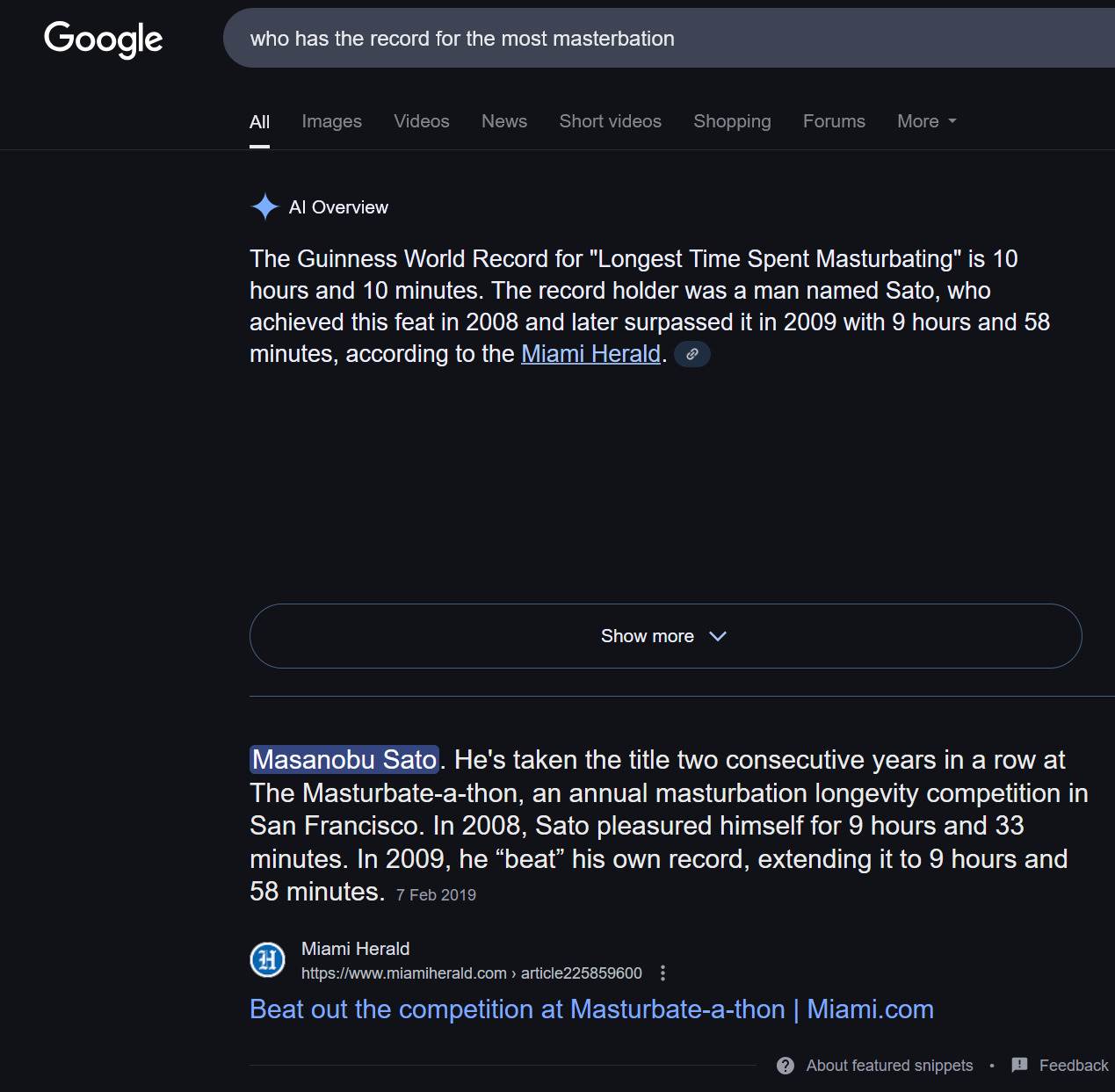Open the three-dot result options menu

point(662,973)
